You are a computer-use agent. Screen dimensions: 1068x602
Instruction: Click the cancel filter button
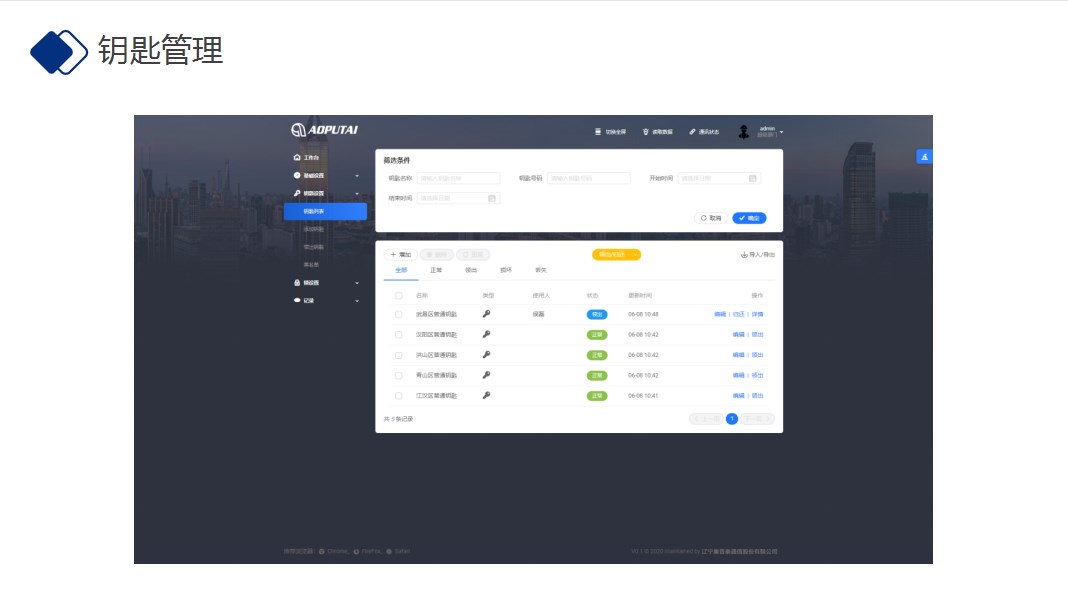pos(710,218)
